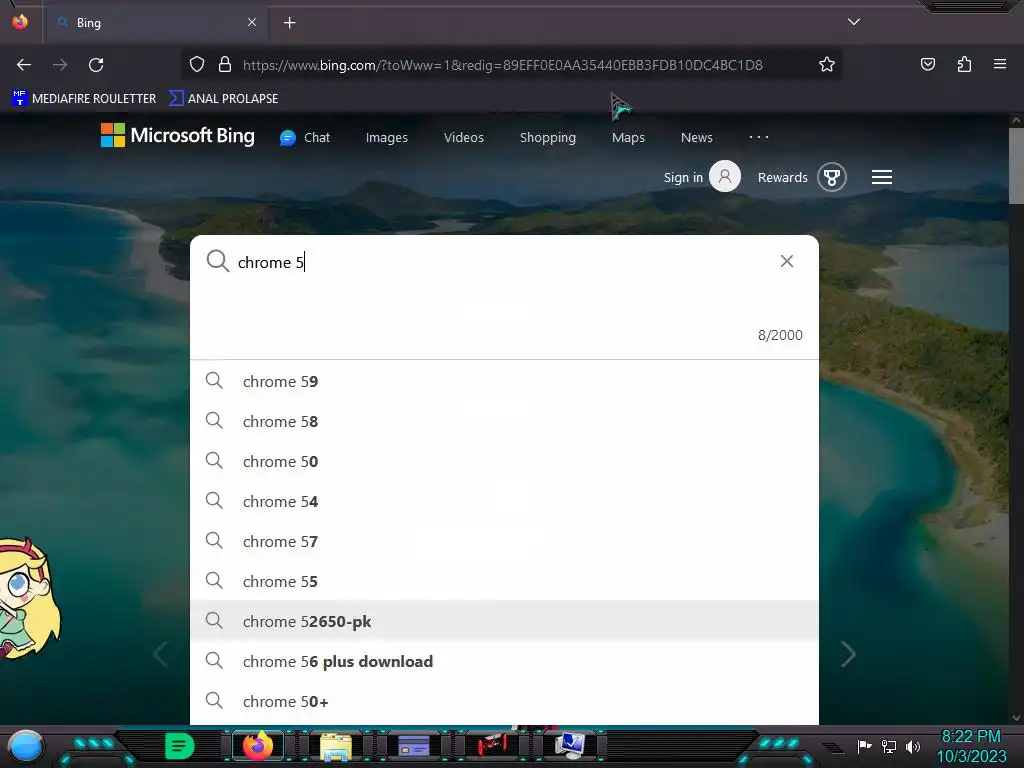Select suggestion chrome 55
1024x768 pixels.
504,581
